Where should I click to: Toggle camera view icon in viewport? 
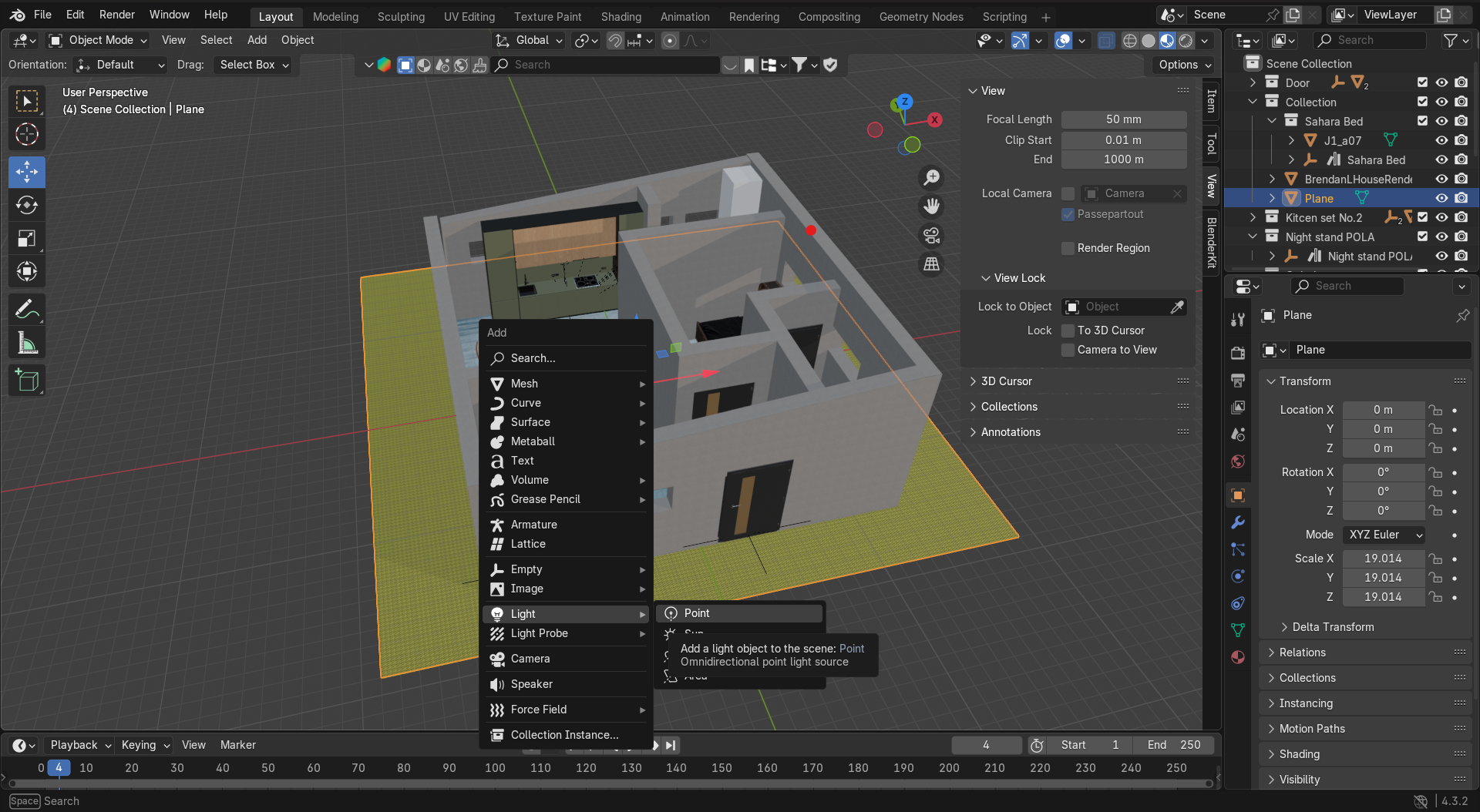coord(932,236)
